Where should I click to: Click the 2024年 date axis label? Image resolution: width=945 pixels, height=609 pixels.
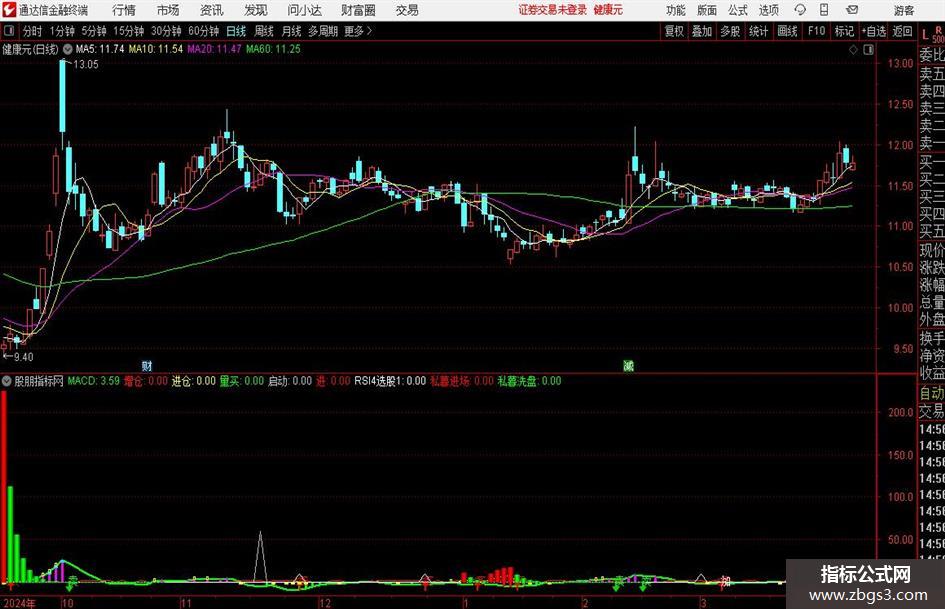[19, 603]
